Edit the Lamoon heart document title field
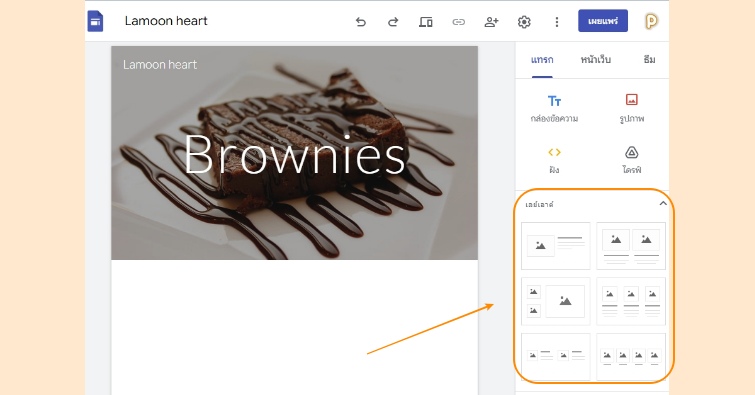The image size is (755, 395). click(166, 21)
